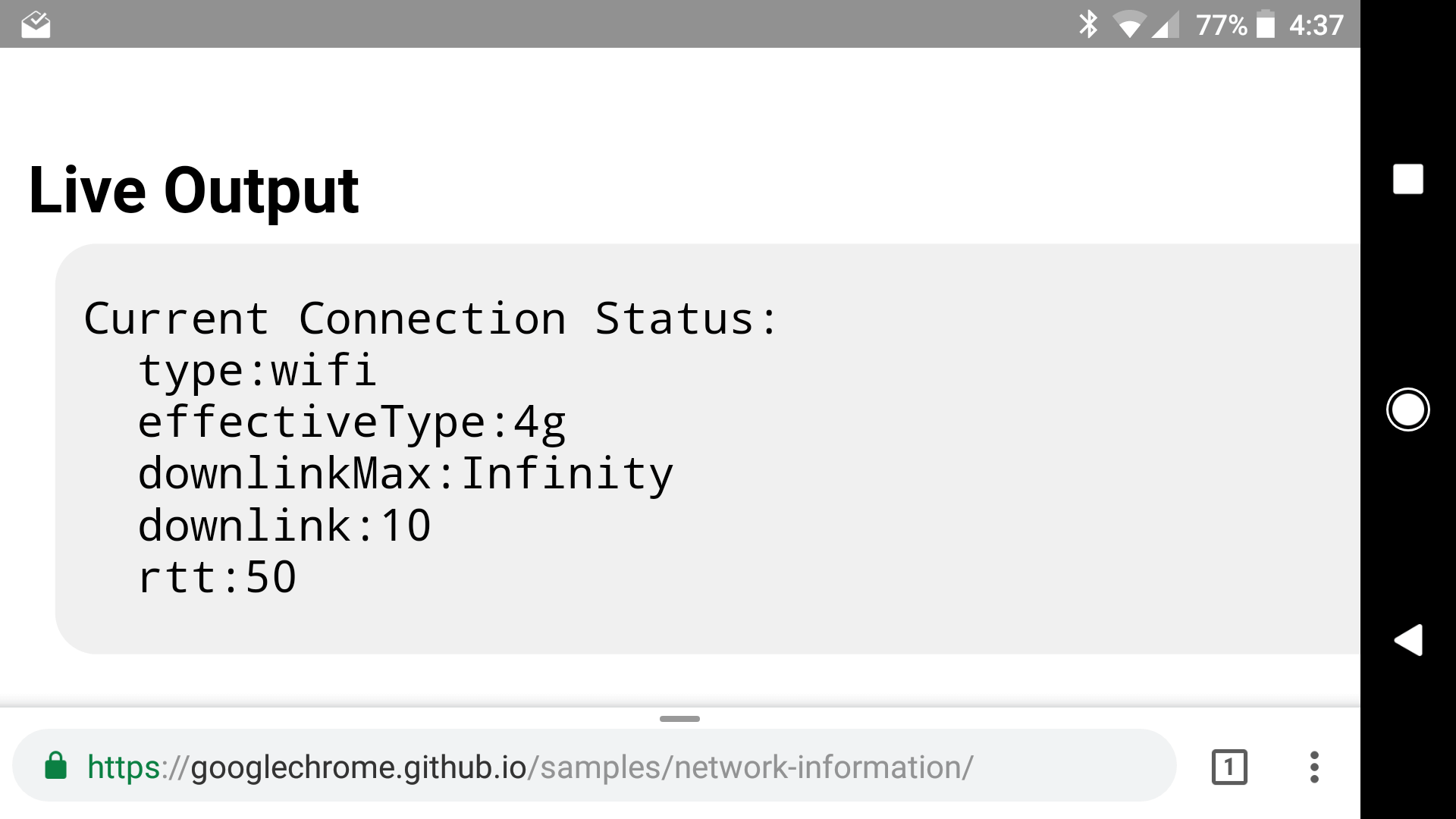The image size is (1456, 819).
Task: Open recent apps with the square button
Action: (1407, 180)
